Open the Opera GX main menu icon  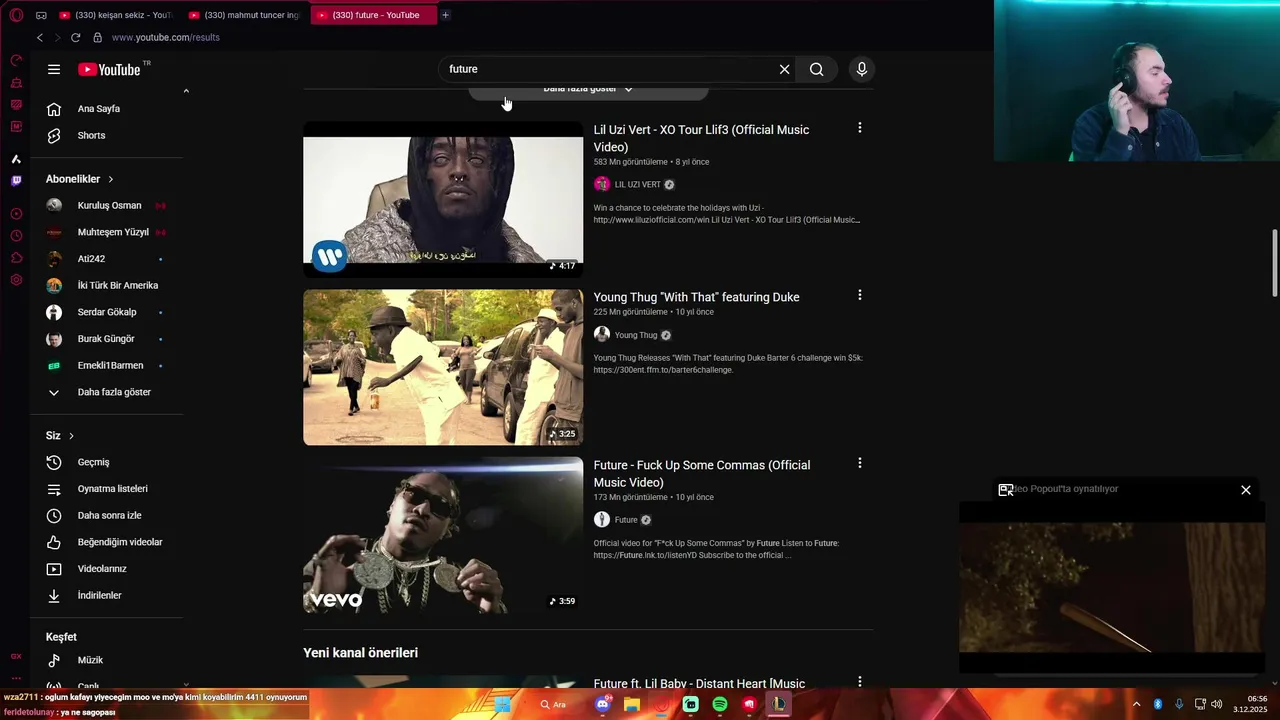[16, 15]
